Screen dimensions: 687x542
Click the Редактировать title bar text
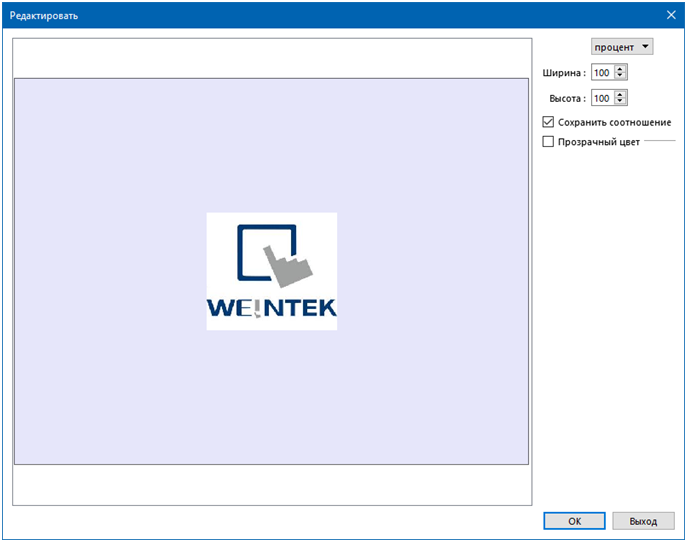click(44, 16)
